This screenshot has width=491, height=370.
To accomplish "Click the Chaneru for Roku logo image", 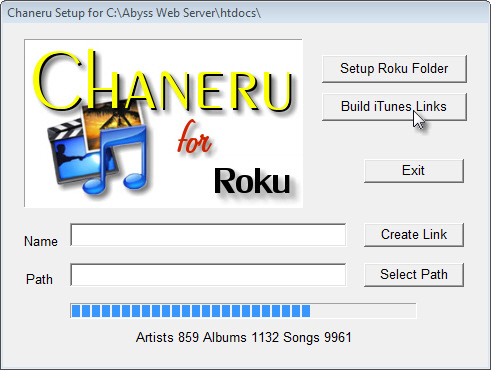I will tap(163, 123).
